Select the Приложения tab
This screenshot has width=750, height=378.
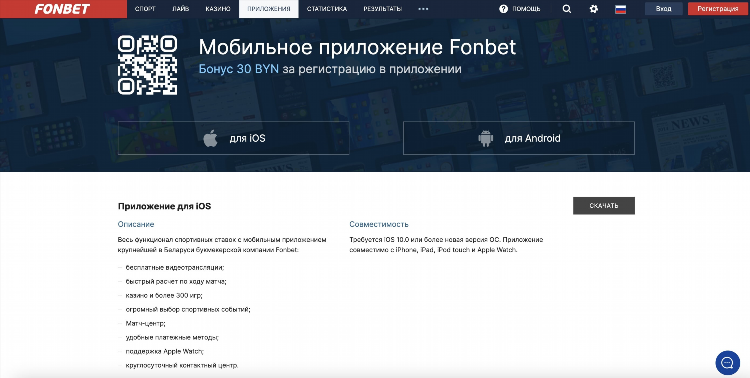tap(269, 9)
